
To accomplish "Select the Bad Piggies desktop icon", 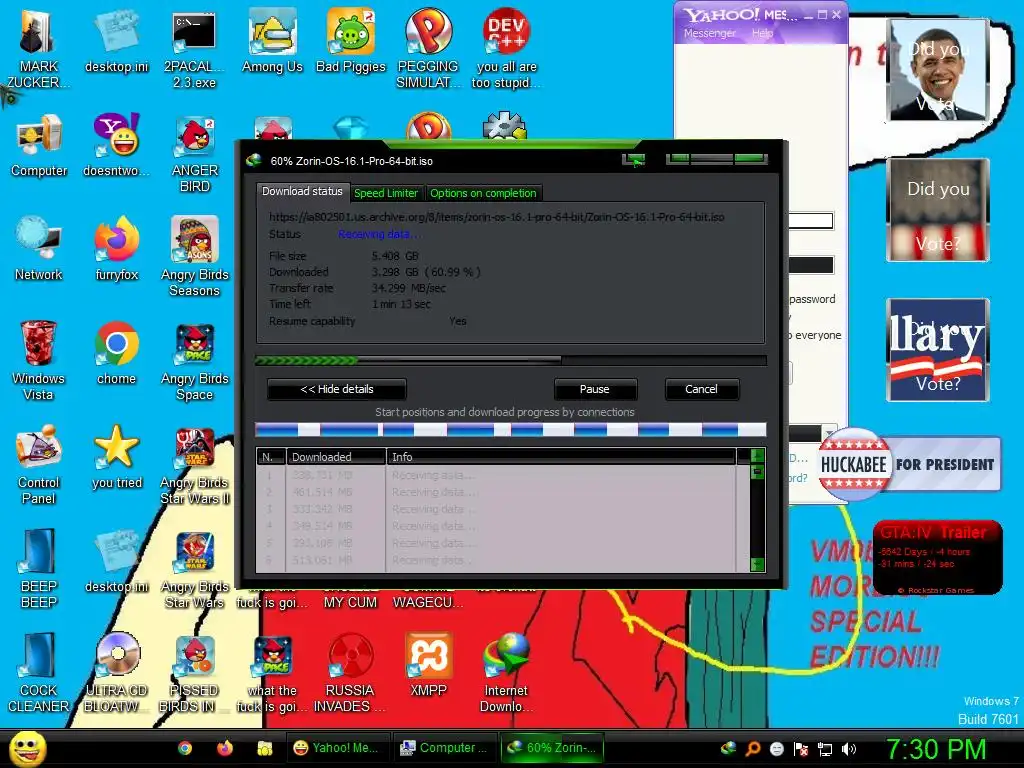I will click(x=351, y=41).
